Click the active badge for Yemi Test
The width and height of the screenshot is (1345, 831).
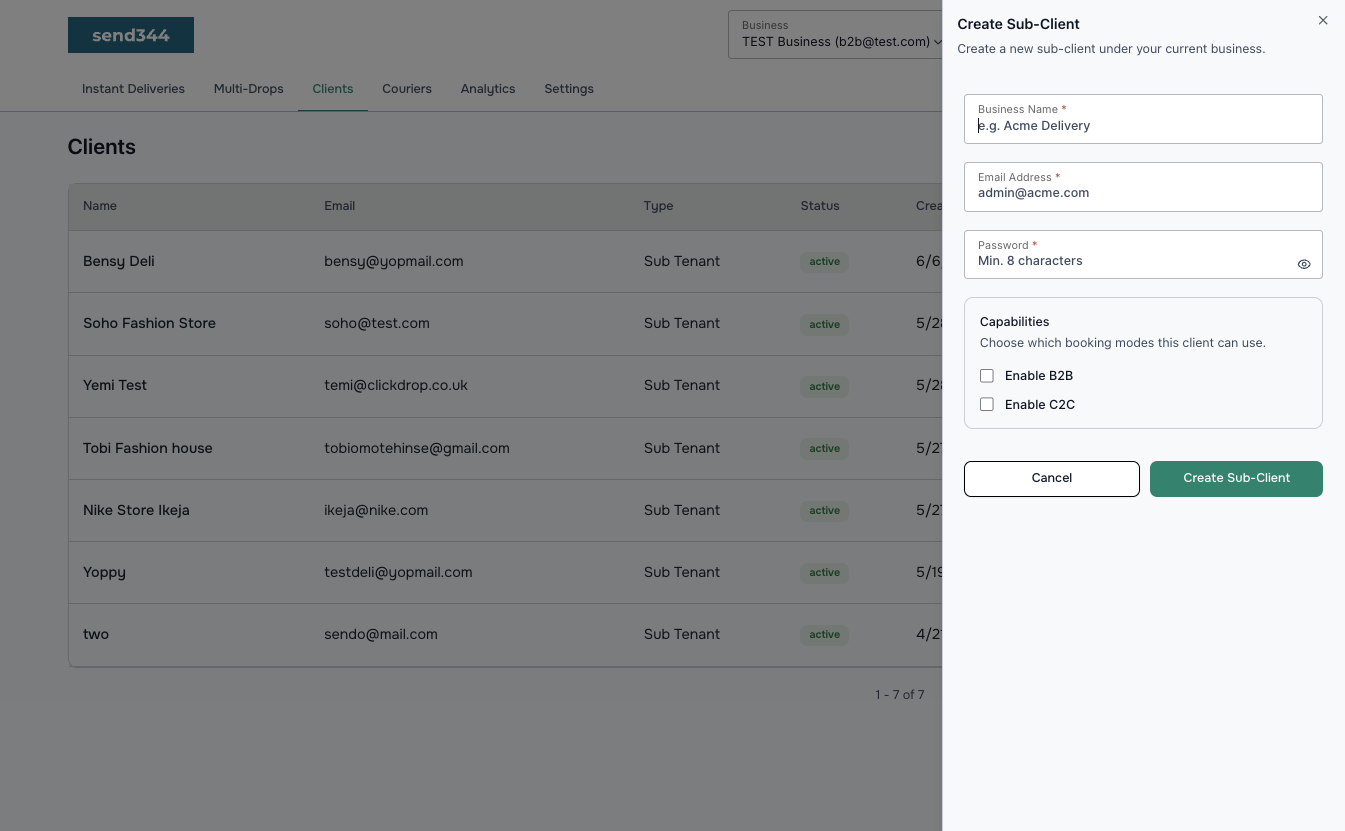(825, 386)
